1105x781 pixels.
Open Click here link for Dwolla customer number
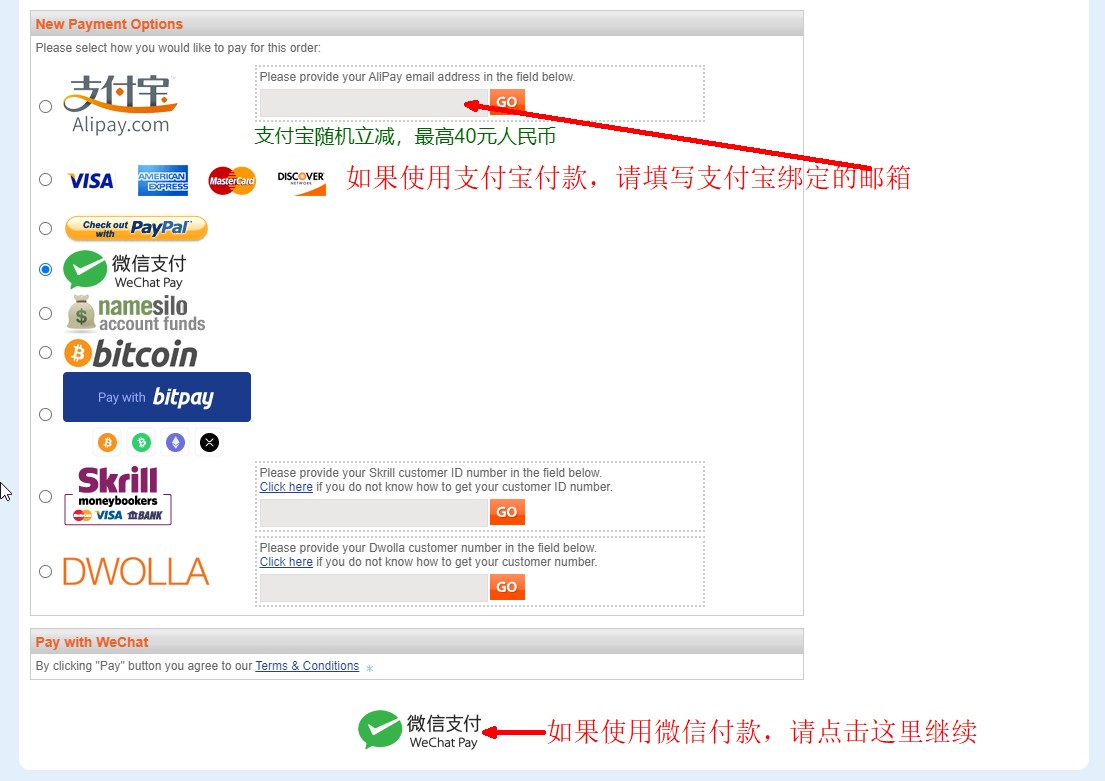(x=286, y=562)
